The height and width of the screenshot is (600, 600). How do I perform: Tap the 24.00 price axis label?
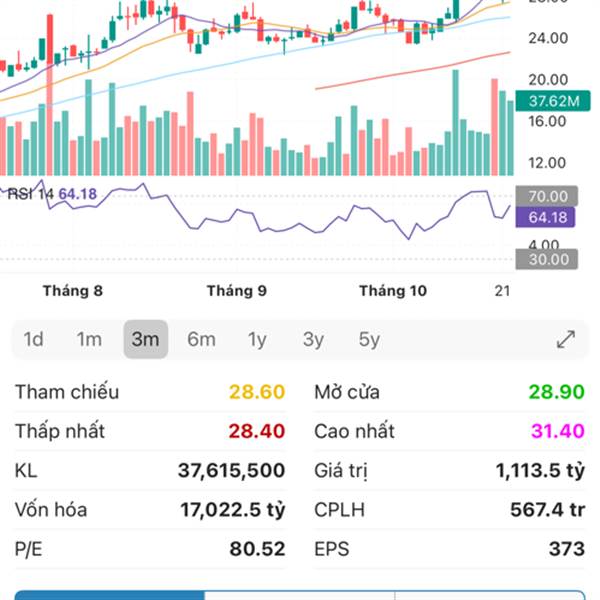click(x=548, y=38)
